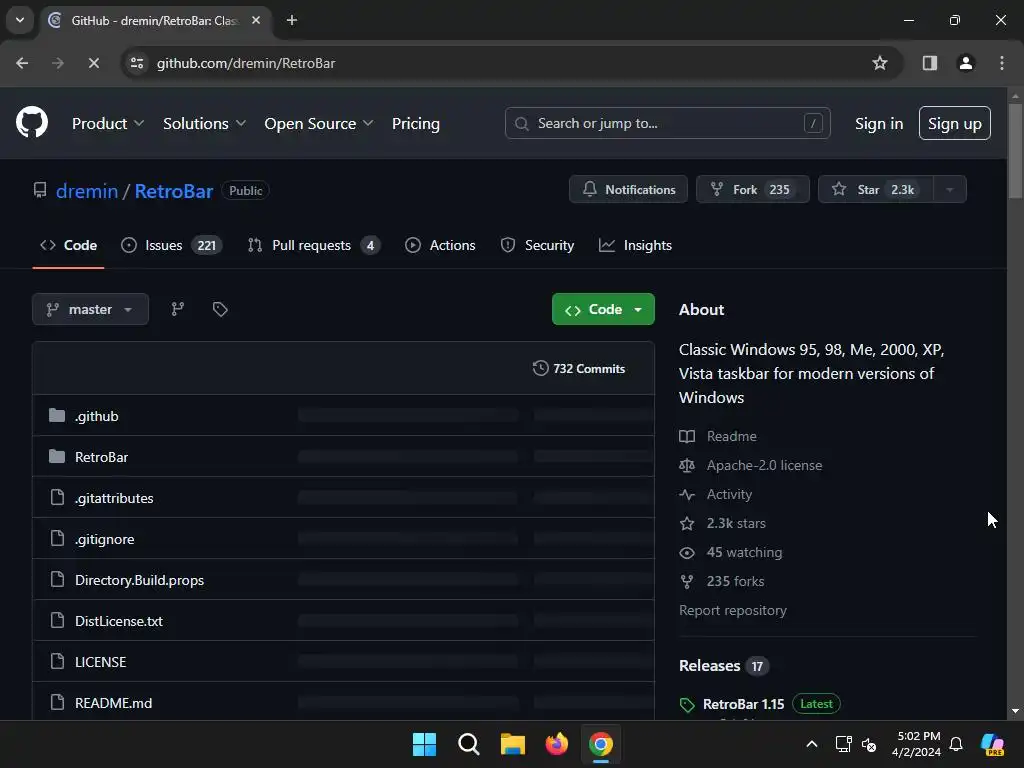Viewport: 1024px width, 768px height.
Task: Open Directory.Build.props file
Action: coord(139,580)
